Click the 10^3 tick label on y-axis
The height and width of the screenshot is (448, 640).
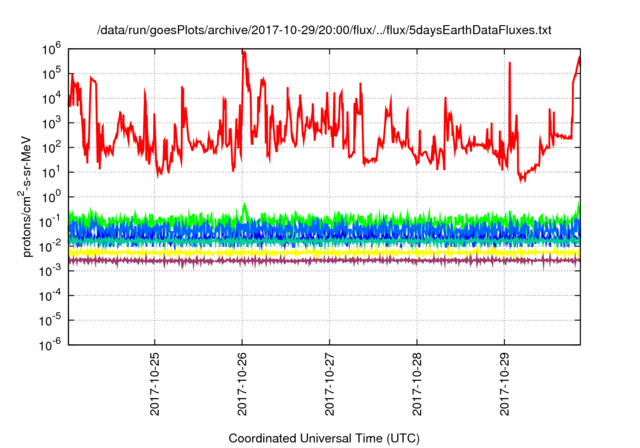51,124
